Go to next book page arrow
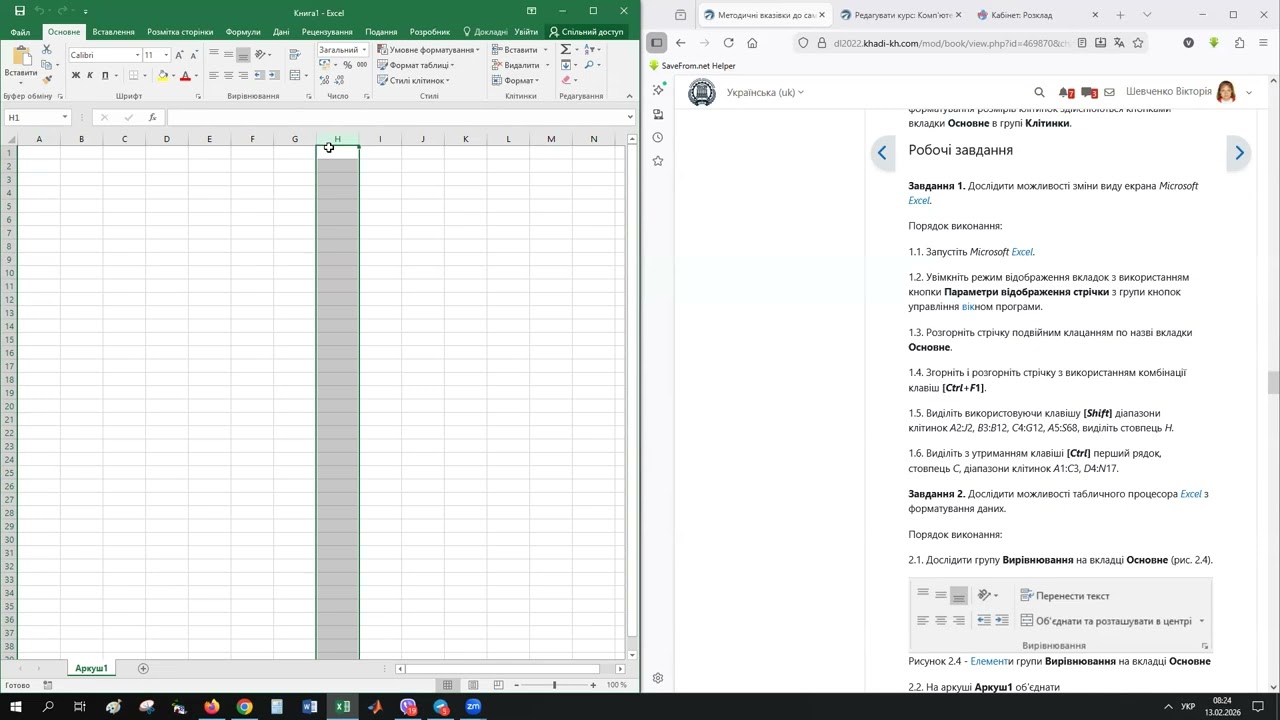1280x720 pixels. point(1239,153)
